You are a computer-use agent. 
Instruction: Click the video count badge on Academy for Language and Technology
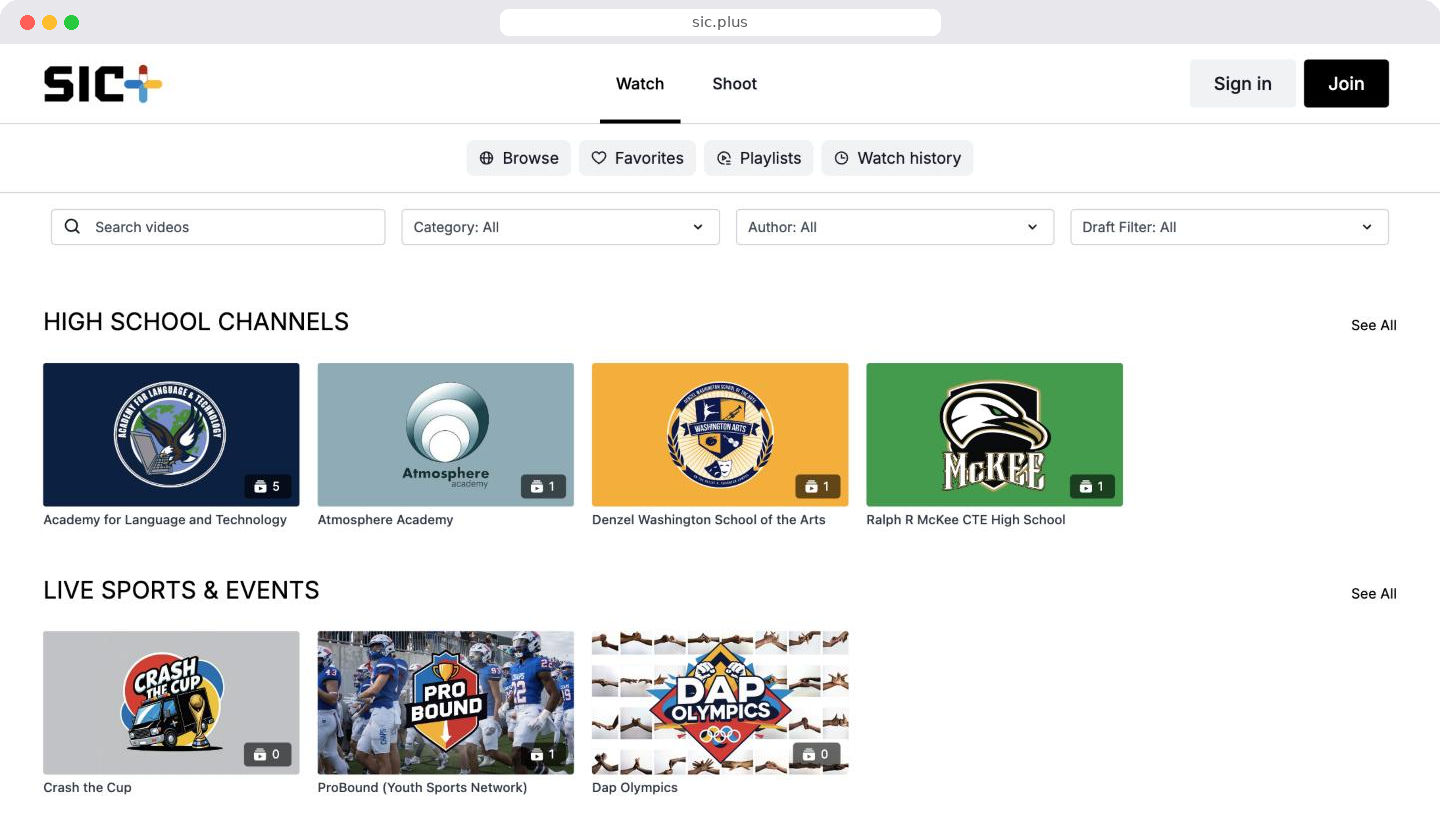[268, 487]
